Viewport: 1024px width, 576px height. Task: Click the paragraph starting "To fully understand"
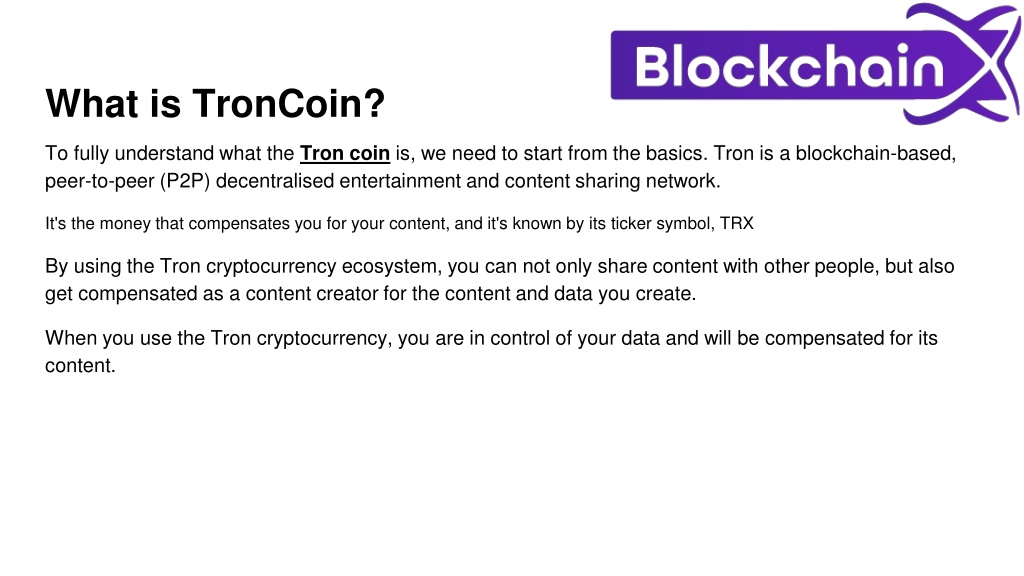(x=500, y=167)
